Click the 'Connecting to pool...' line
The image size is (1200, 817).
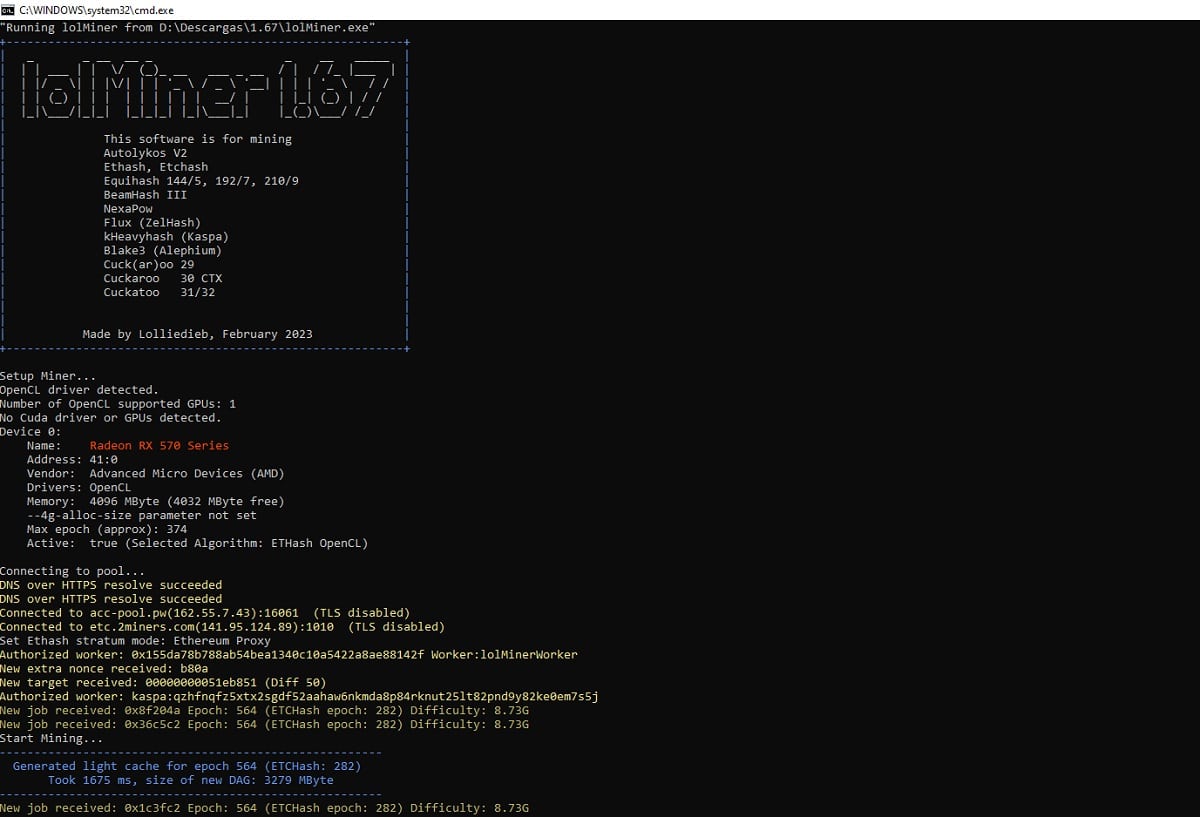(x=72, y=572)
